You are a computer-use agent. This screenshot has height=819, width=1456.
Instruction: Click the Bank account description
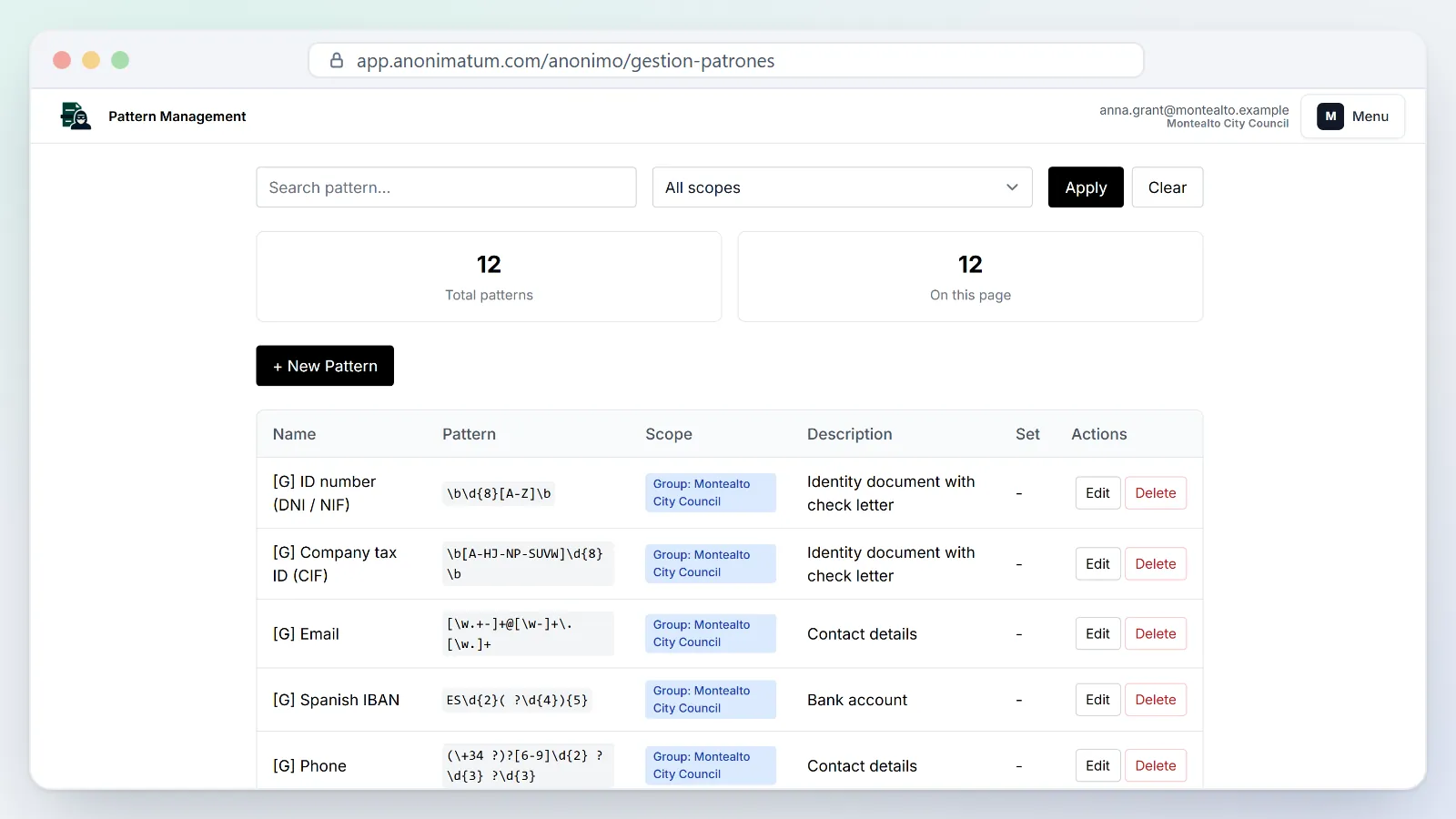[x=857, y=700]
